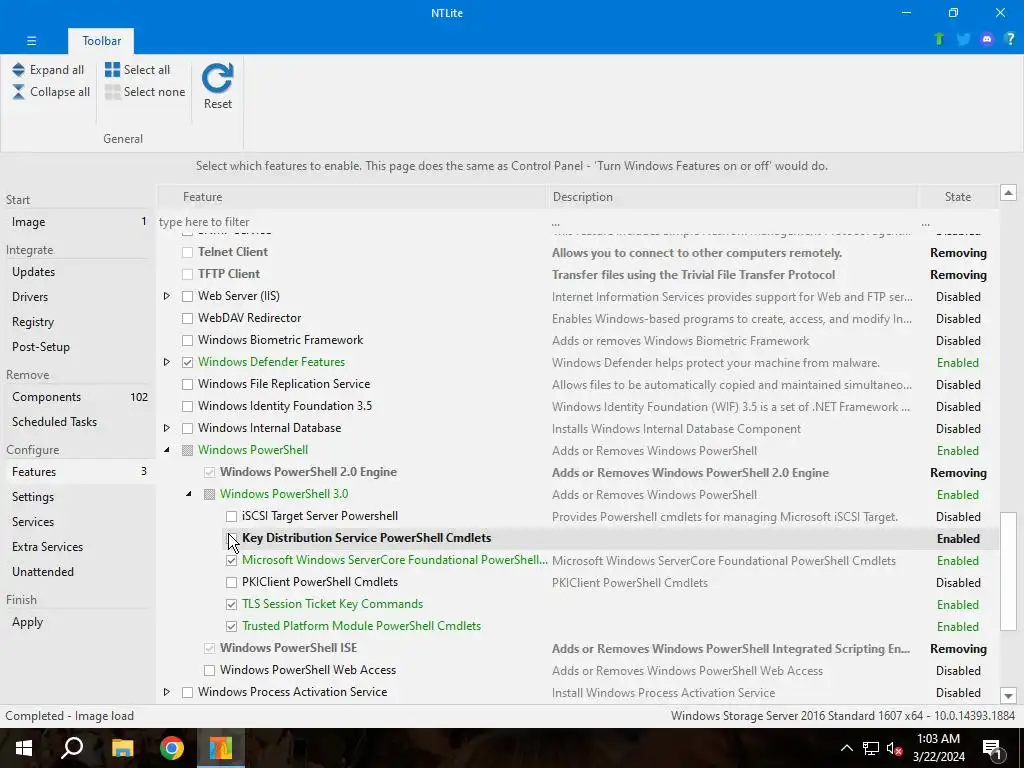
Task: Open the Settings sidebar page
Action: (78, 497)
